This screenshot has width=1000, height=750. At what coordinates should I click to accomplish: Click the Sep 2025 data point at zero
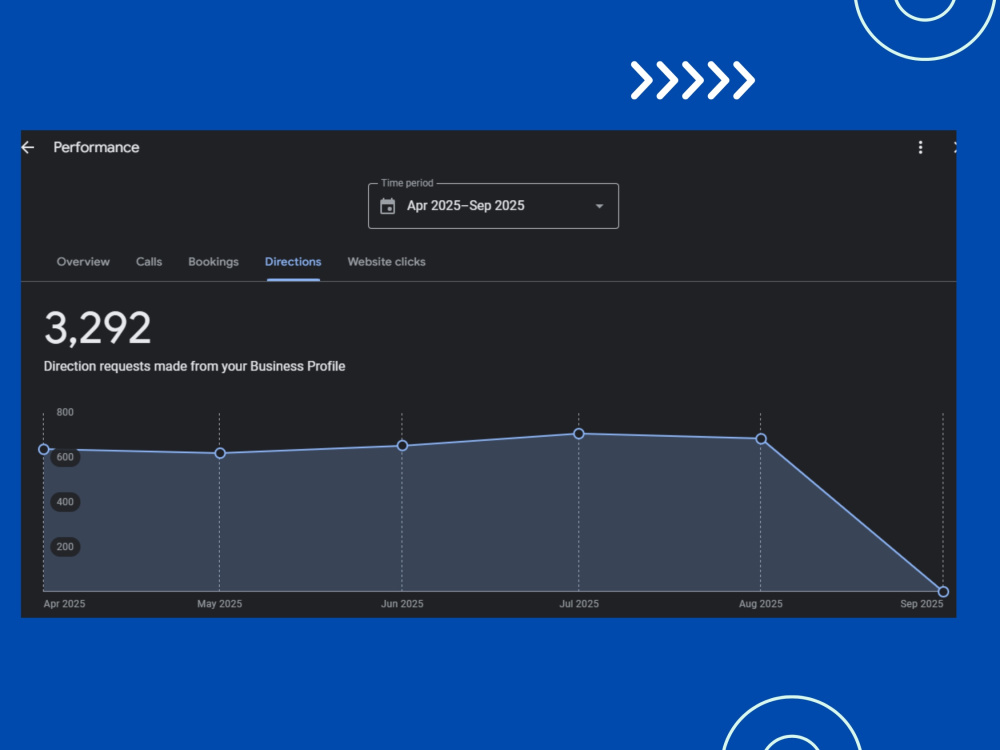click(943, 592)
